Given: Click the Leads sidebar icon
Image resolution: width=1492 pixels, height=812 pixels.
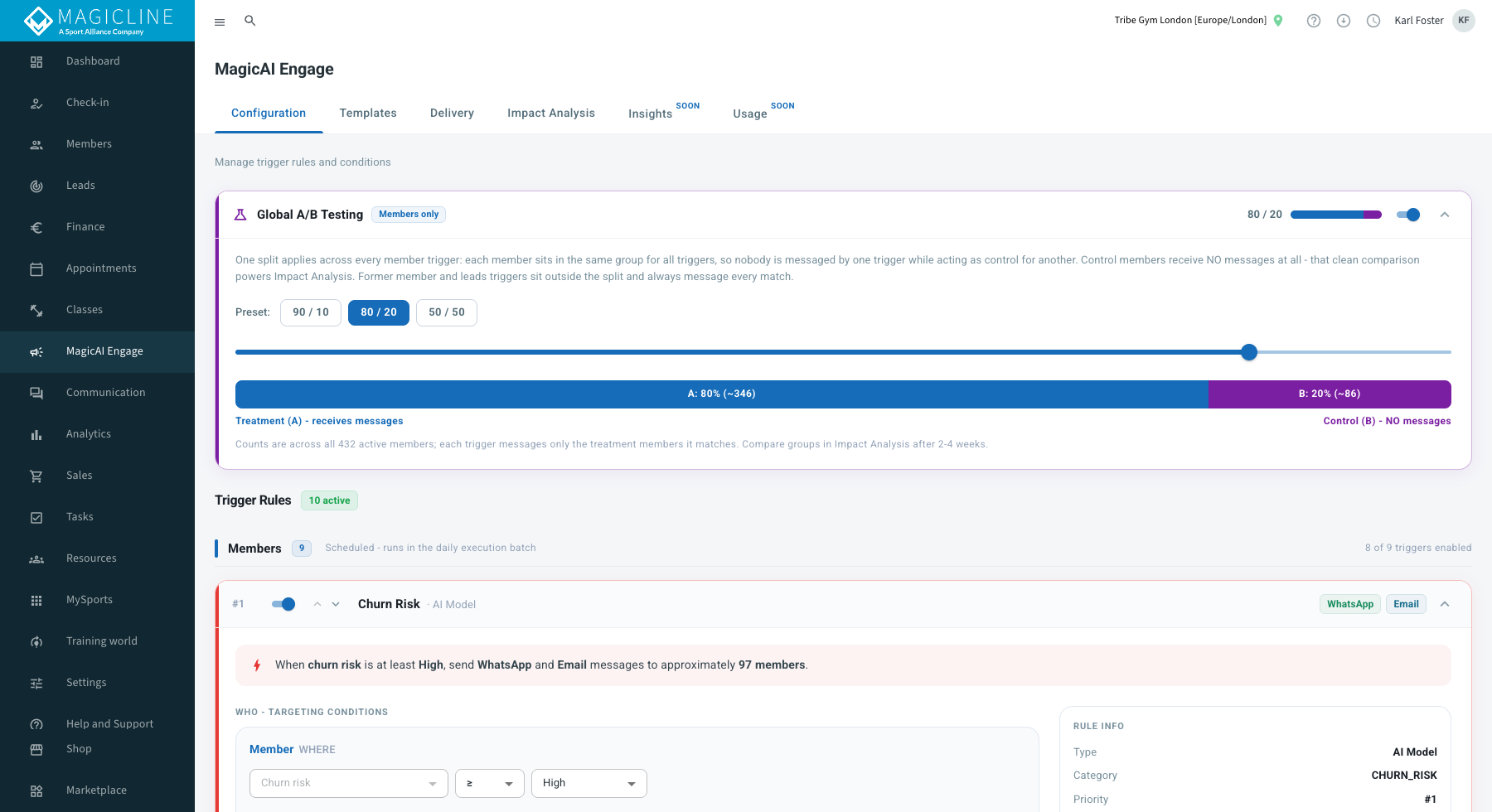Looking at the screenshot, I should [x=36, y=186].
